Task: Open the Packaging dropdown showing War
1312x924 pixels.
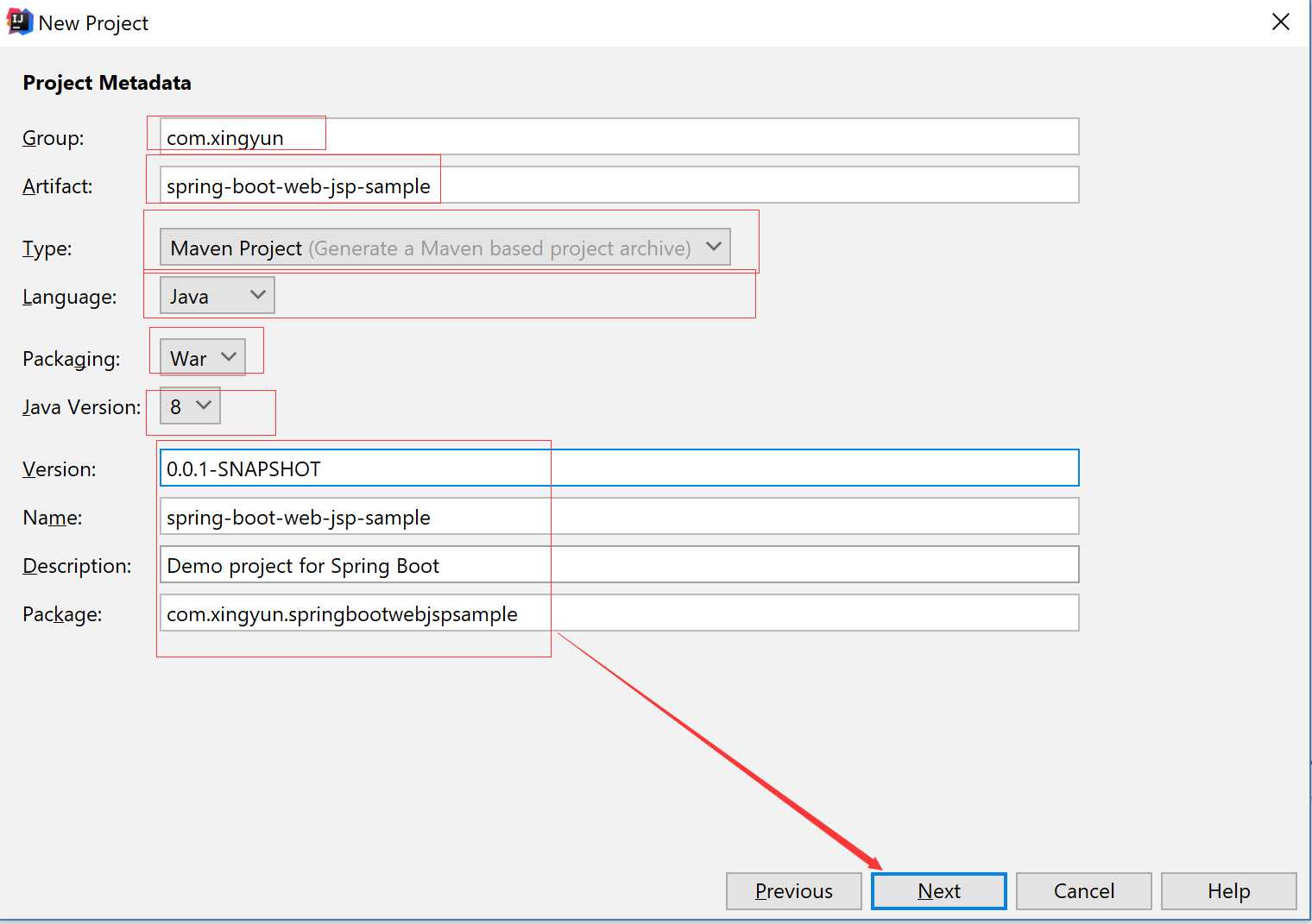Action: (203, 358)
